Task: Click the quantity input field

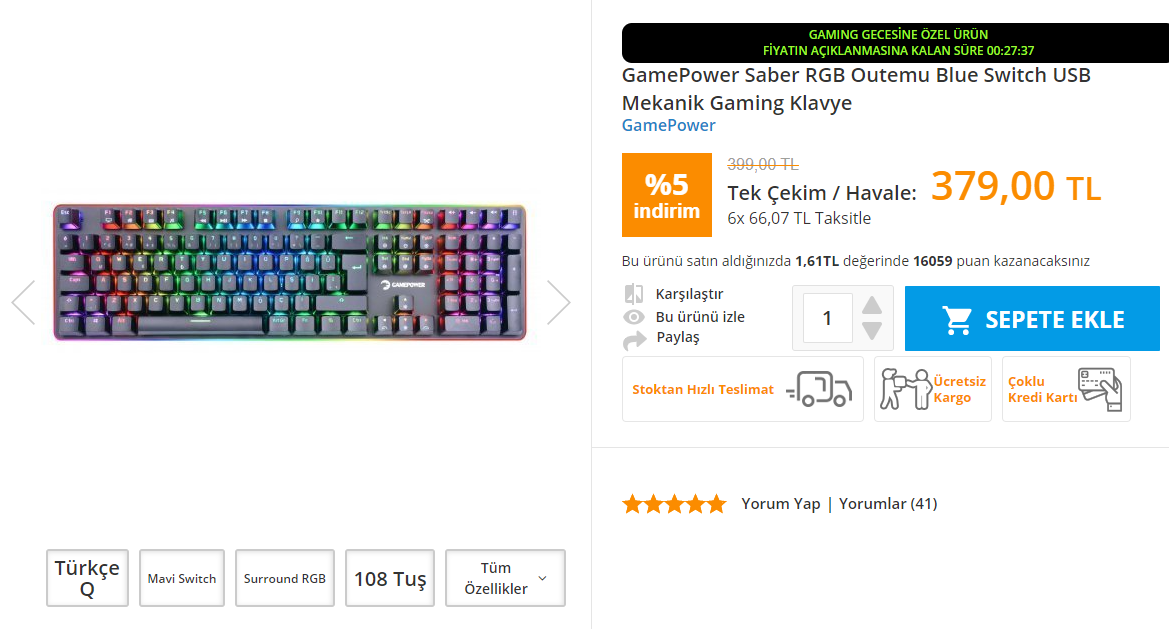Action: tap(827, 318)
